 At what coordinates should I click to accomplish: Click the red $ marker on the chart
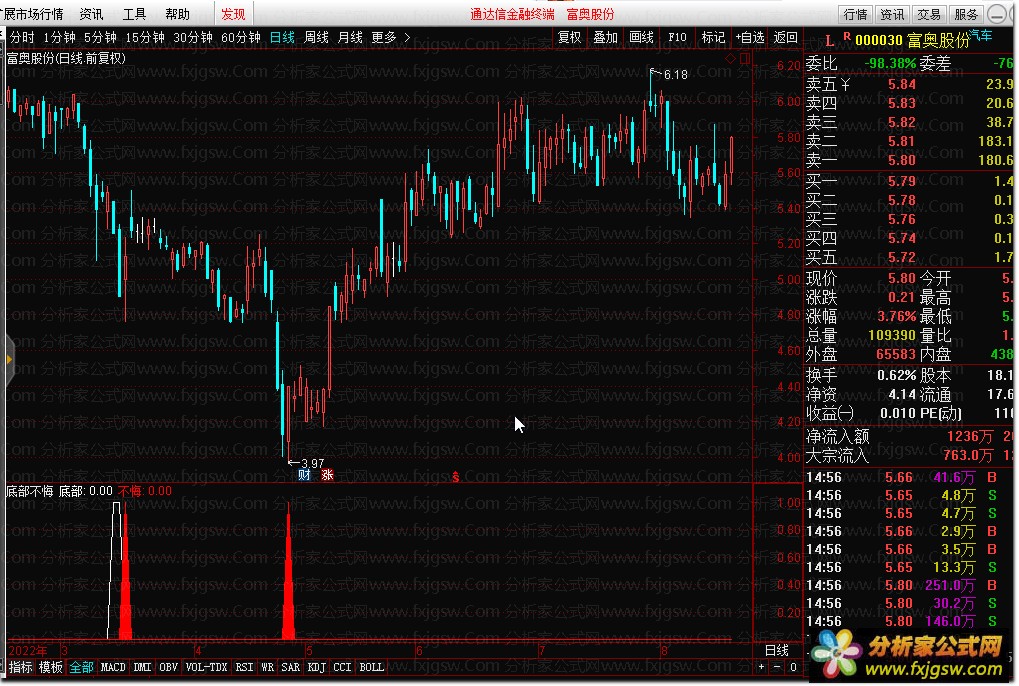[x=456, y=478]
